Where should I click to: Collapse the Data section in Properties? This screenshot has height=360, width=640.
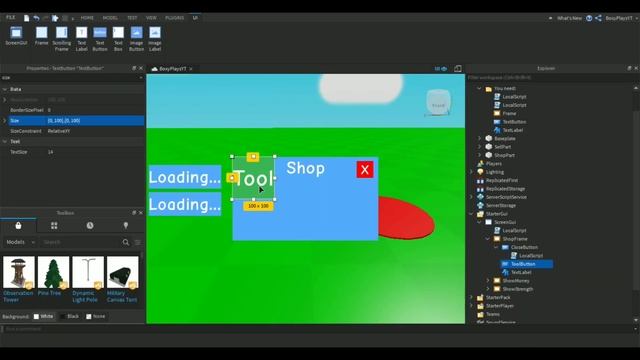coord(5,89)
